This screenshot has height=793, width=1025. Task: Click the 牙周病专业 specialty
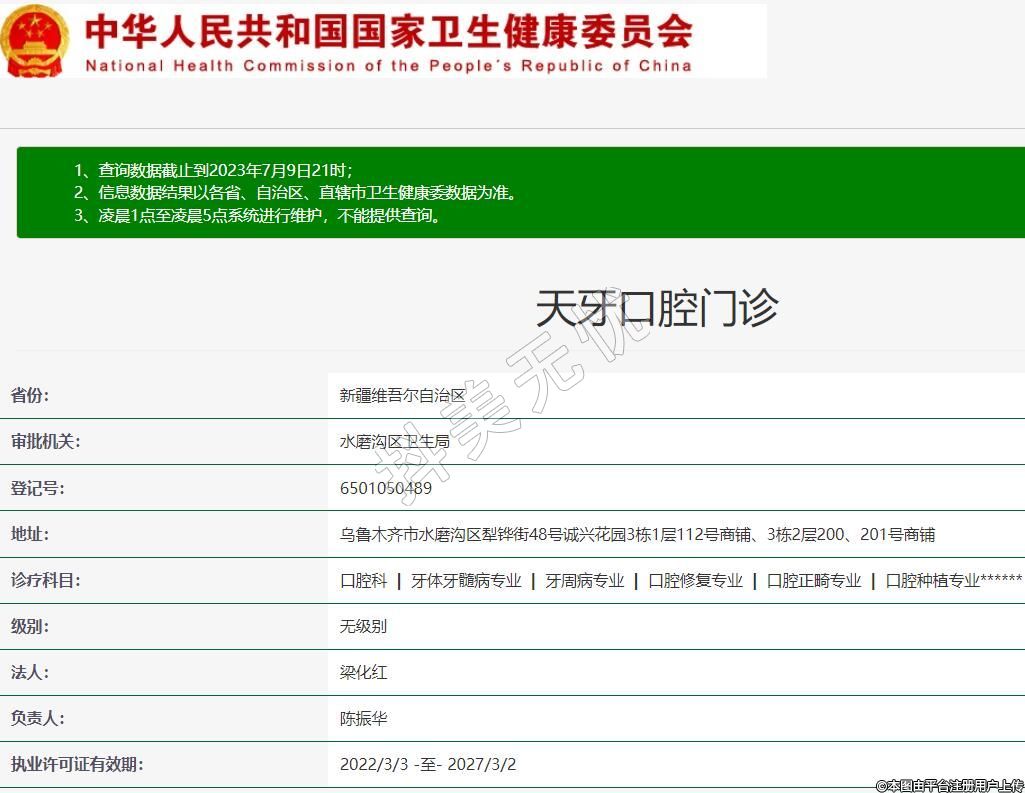(584, 581)
